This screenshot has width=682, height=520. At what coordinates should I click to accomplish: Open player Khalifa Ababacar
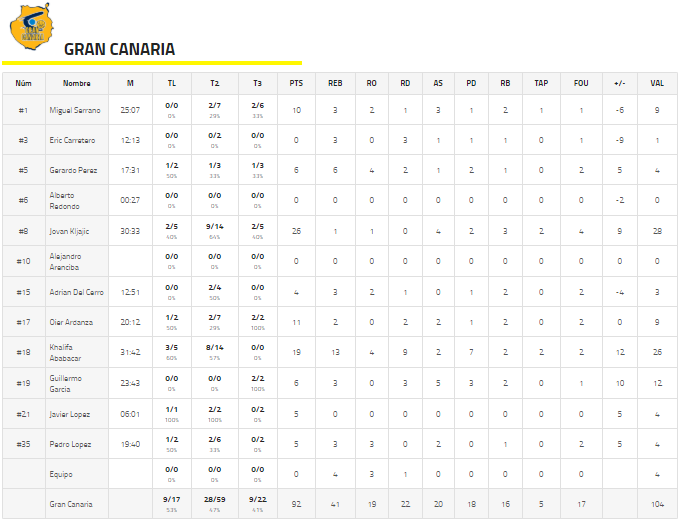point(68,352)
